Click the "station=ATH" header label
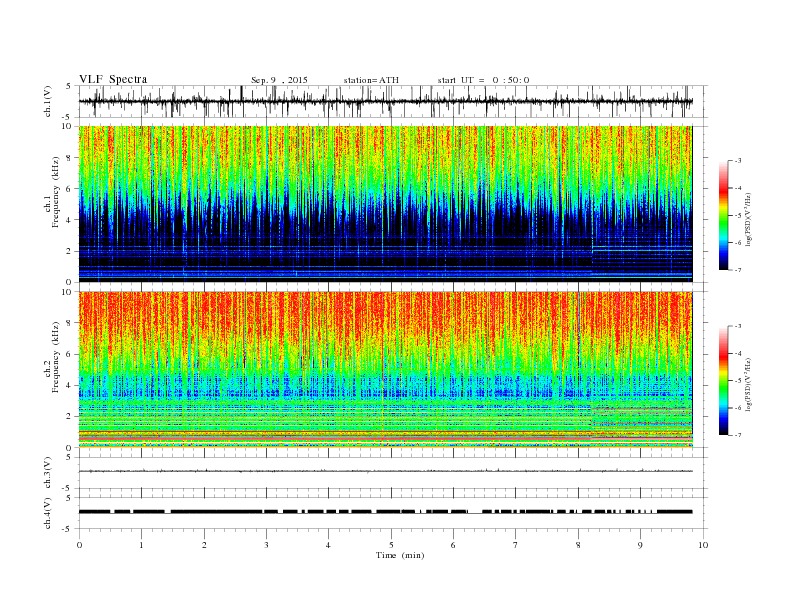Viewport: 792px width, 612px height. [x=371, y=80]
